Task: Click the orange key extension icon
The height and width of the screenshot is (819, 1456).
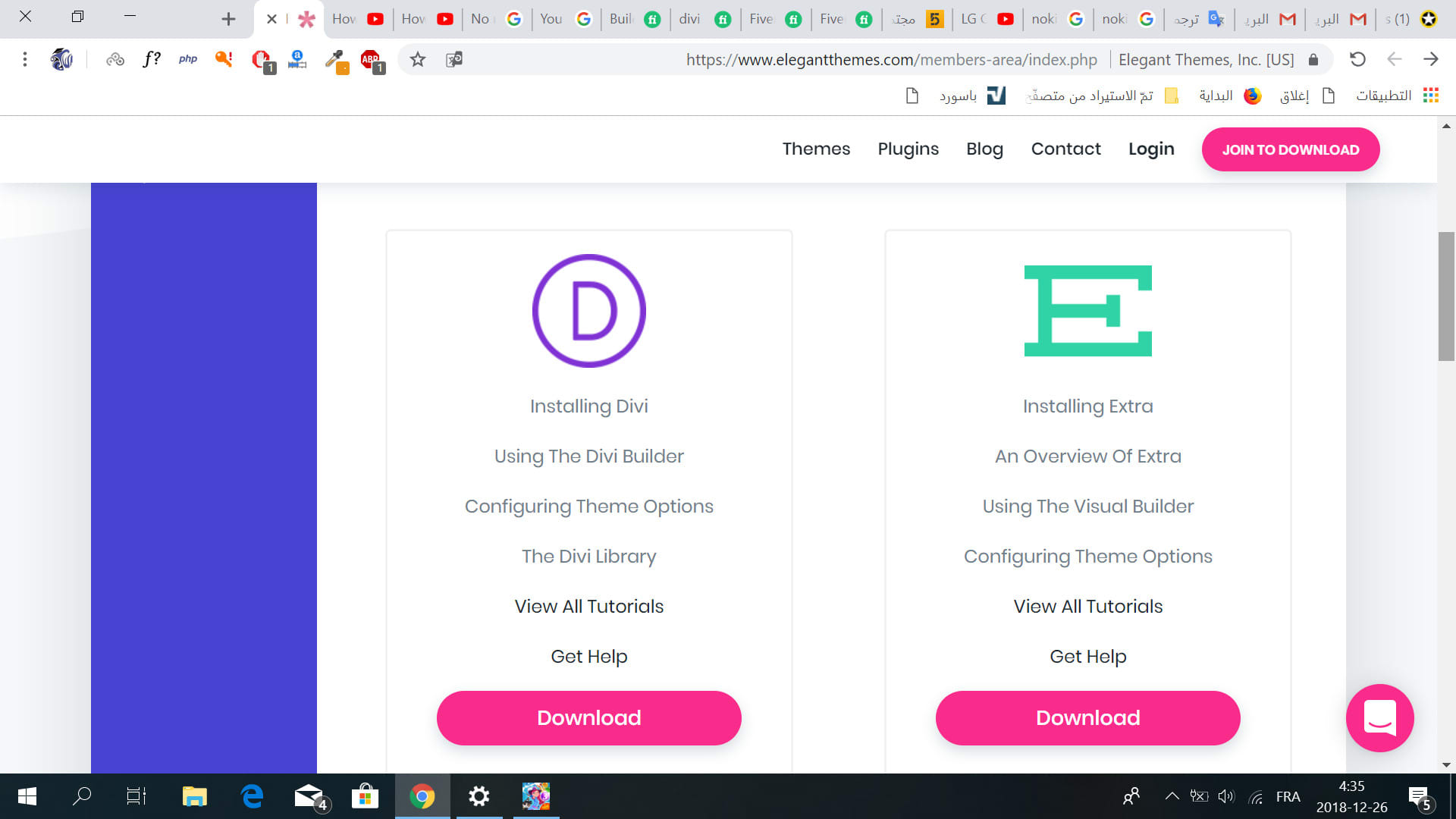Action: click(224, 59)
